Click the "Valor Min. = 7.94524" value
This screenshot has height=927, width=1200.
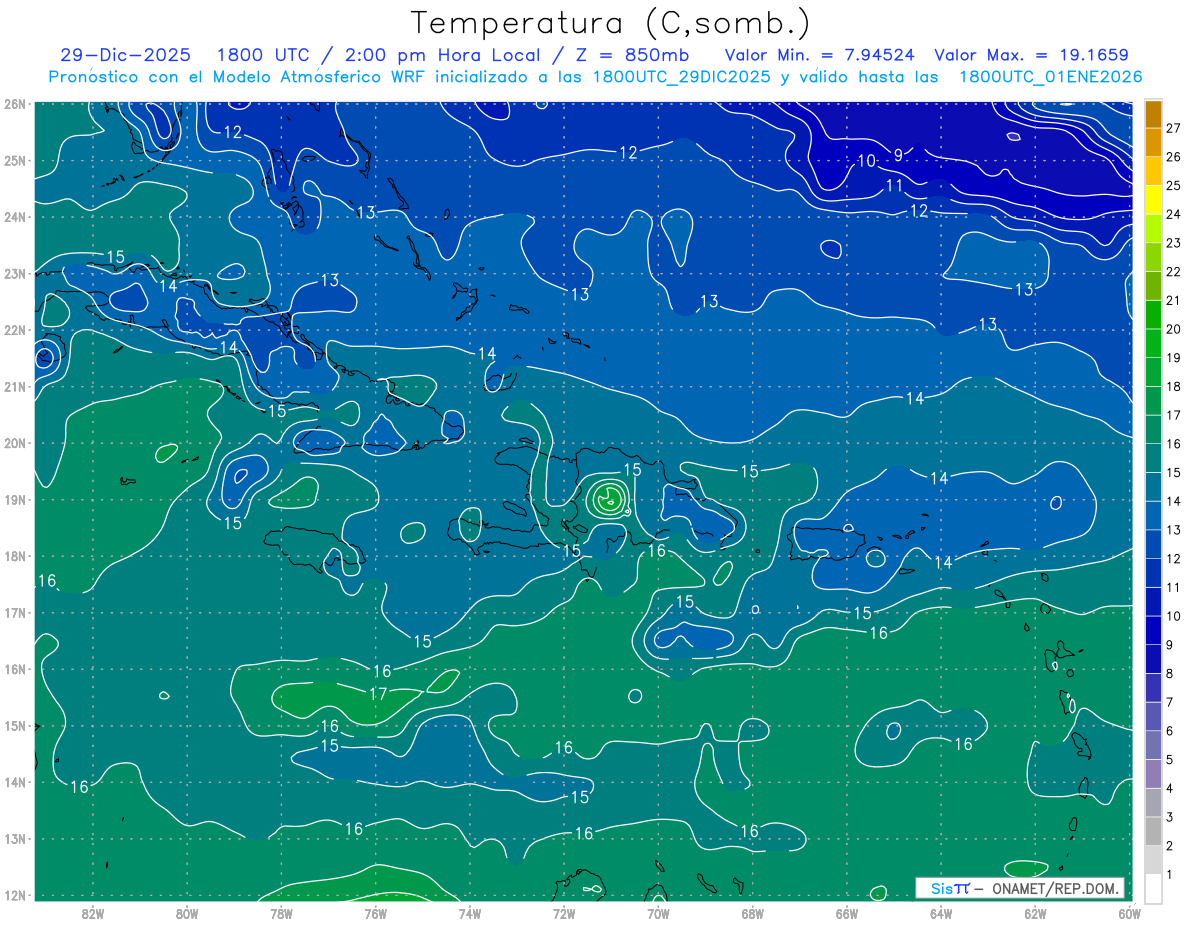tap(820, 55)
